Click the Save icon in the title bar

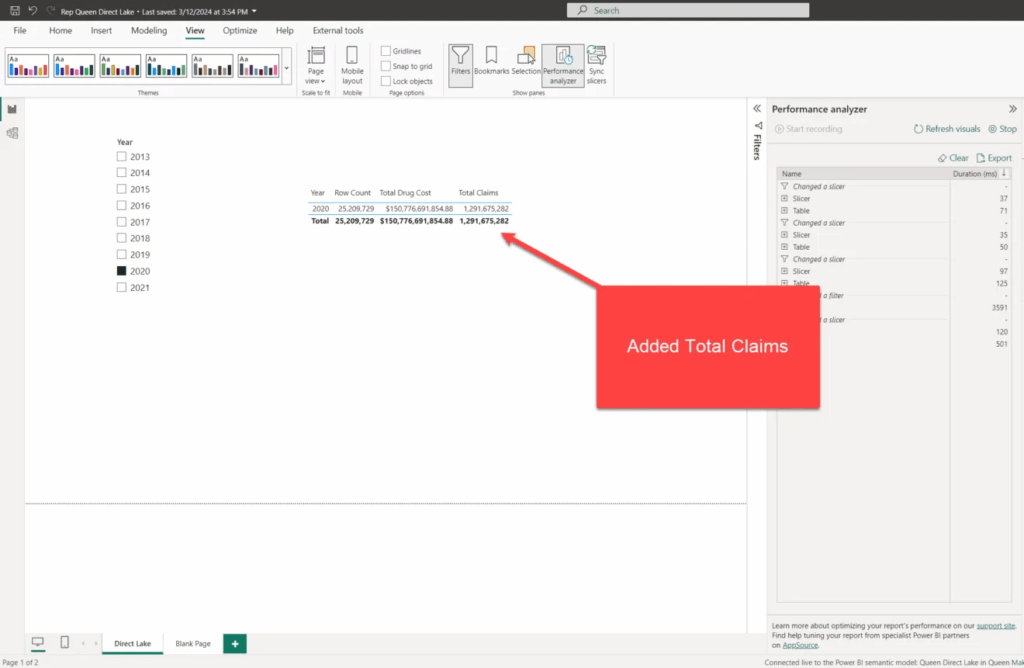click(15, 10)
